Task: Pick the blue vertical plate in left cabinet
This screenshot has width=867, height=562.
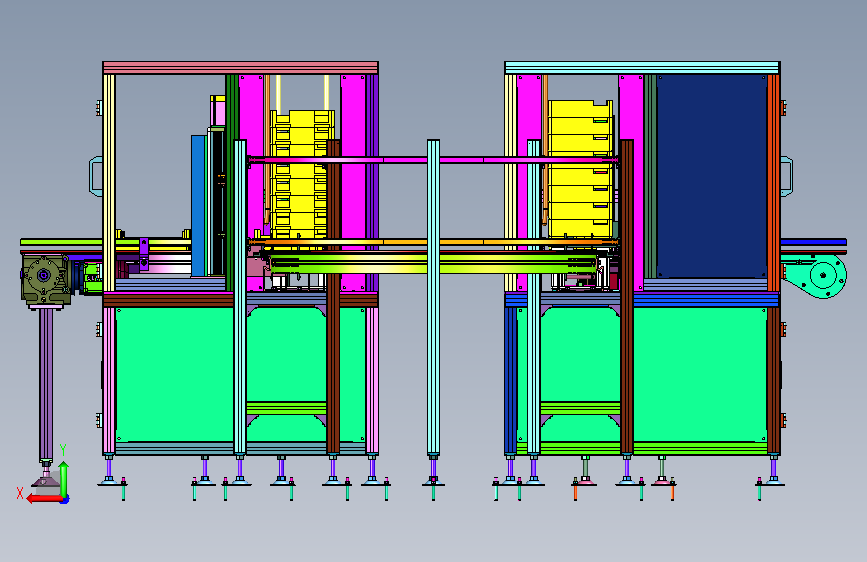Action: (199, 205)
